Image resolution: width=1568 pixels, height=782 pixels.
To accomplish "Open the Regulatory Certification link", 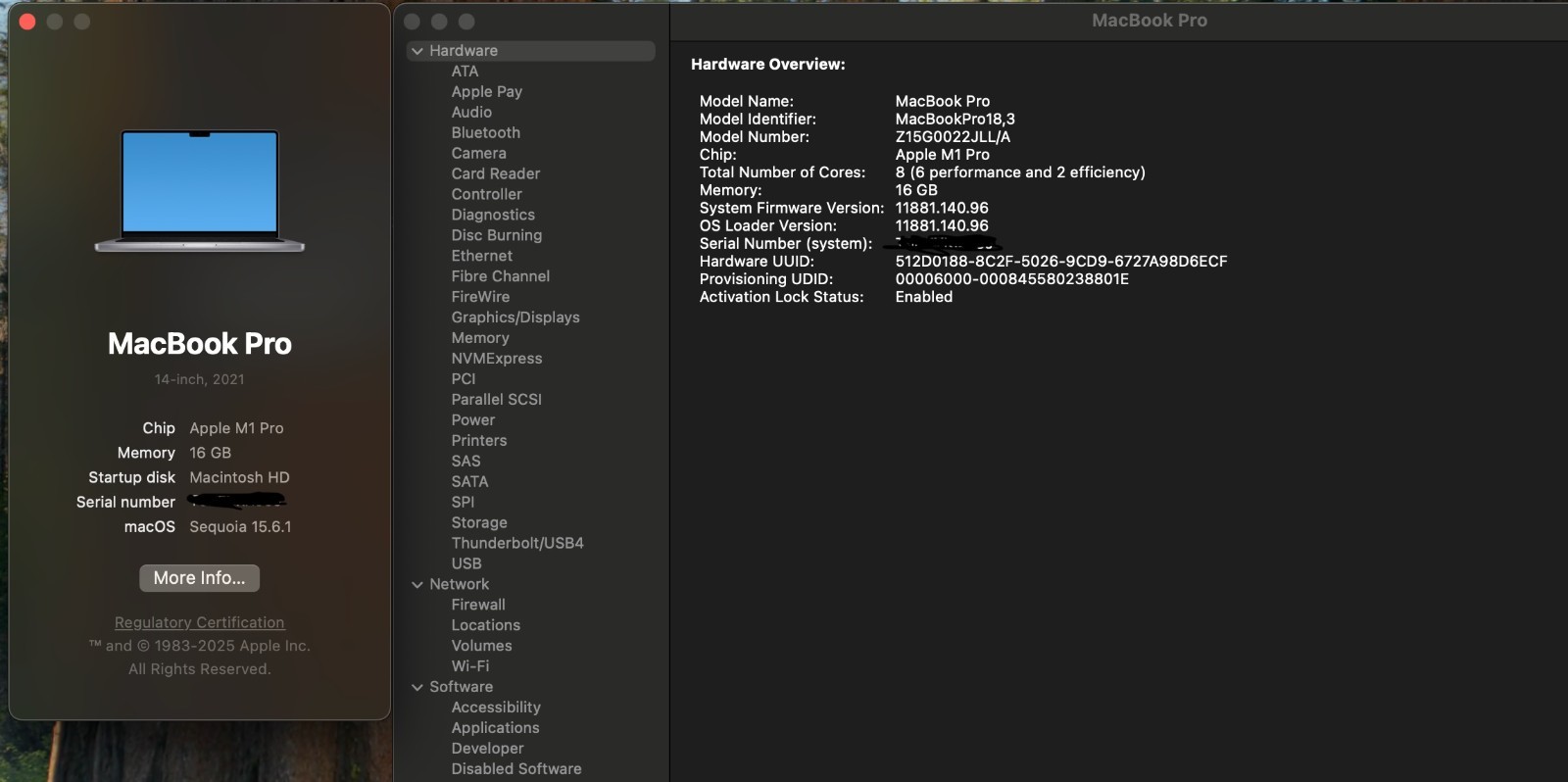I will pos(199,622).
